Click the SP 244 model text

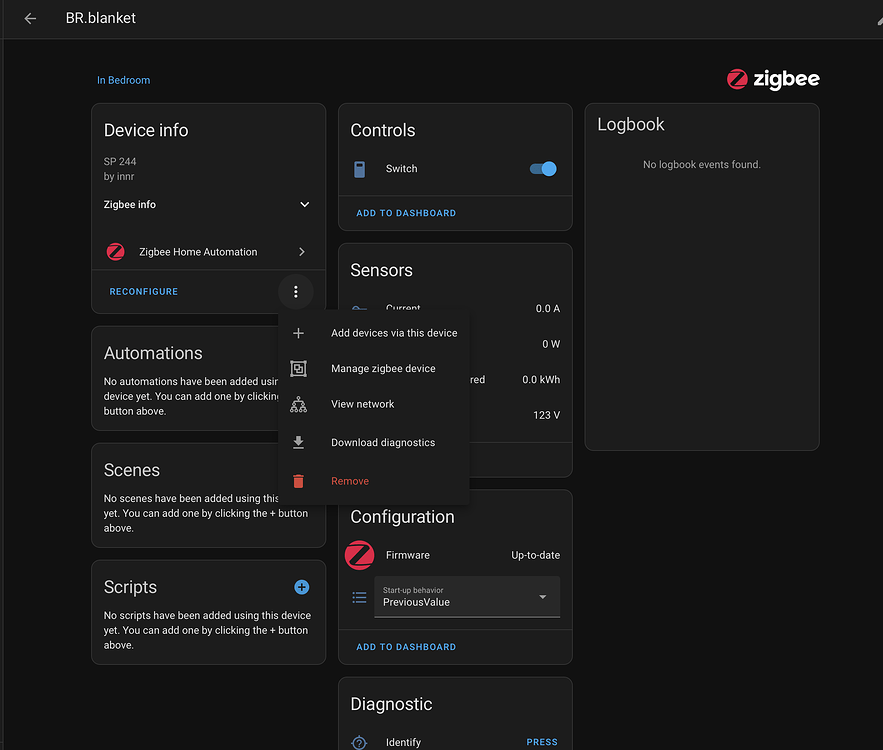[x=120, y=162]
